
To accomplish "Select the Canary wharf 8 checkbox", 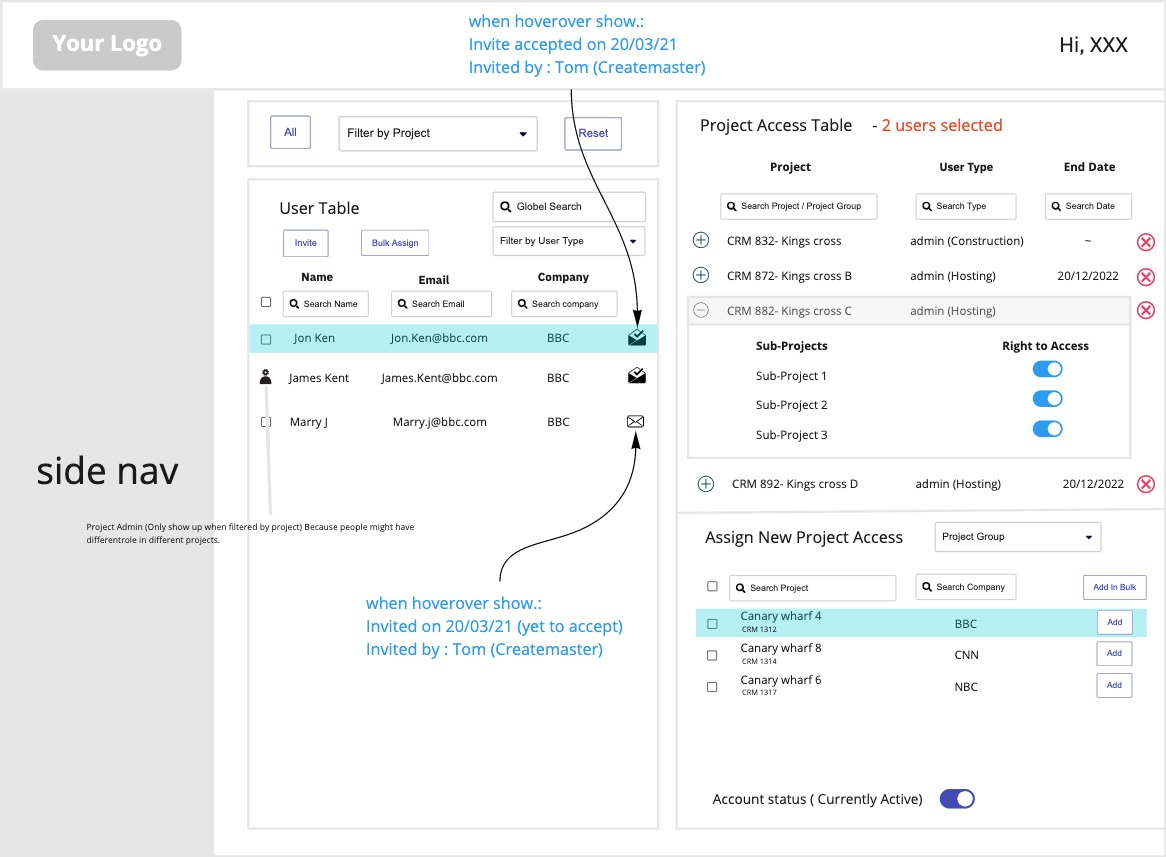I will [712, 656].
